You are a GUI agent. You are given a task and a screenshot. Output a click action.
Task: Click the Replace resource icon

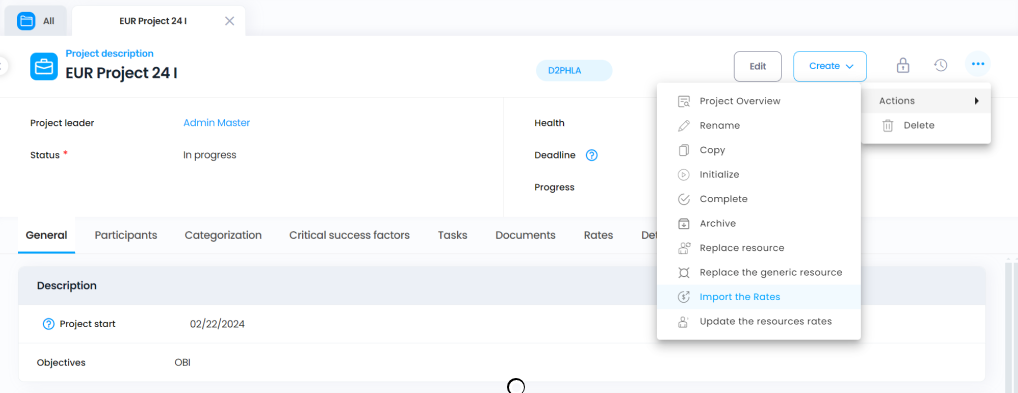click(x=683, y=248)
